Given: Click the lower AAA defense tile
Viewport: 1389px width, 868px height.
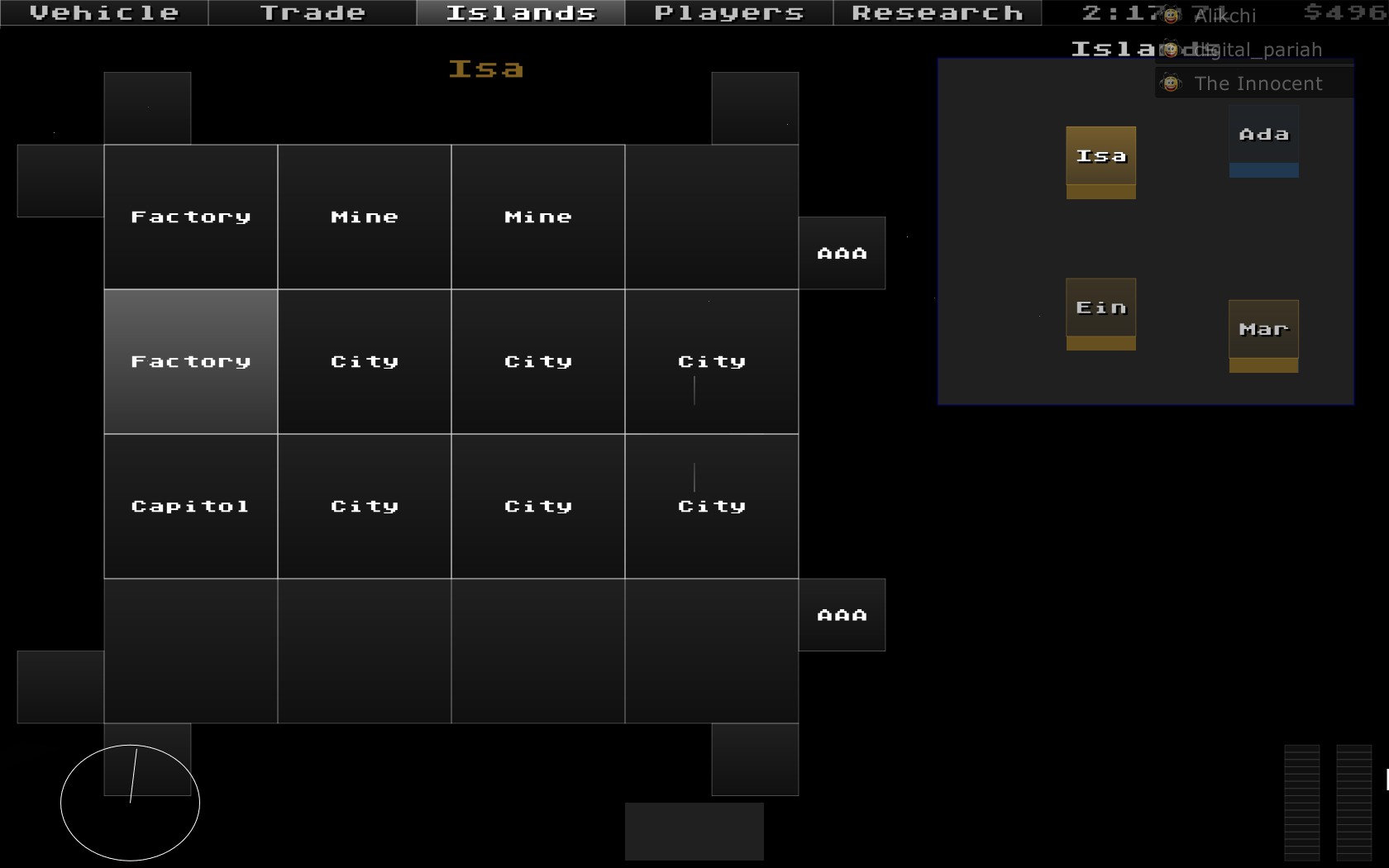Looking at the screenshot, I should coord(842,614).
